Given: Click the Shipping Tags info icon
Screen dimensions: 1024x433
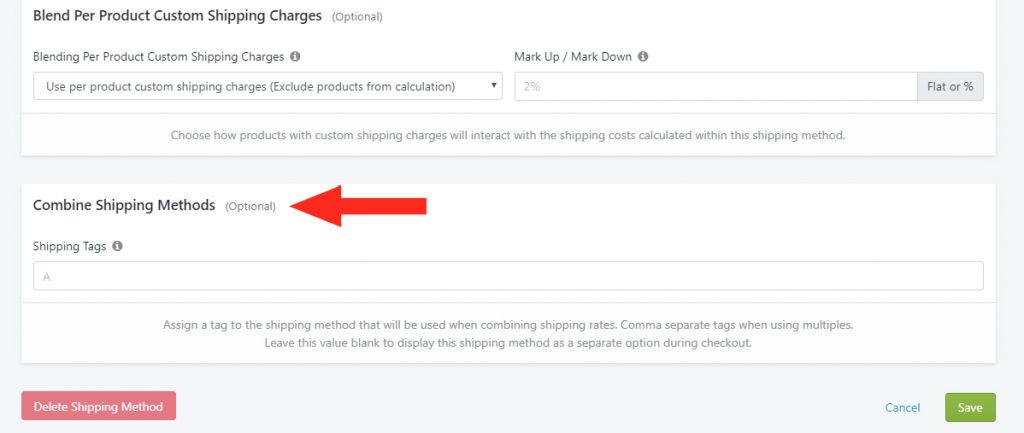Looking at the screenshot, I should [118, 246].
